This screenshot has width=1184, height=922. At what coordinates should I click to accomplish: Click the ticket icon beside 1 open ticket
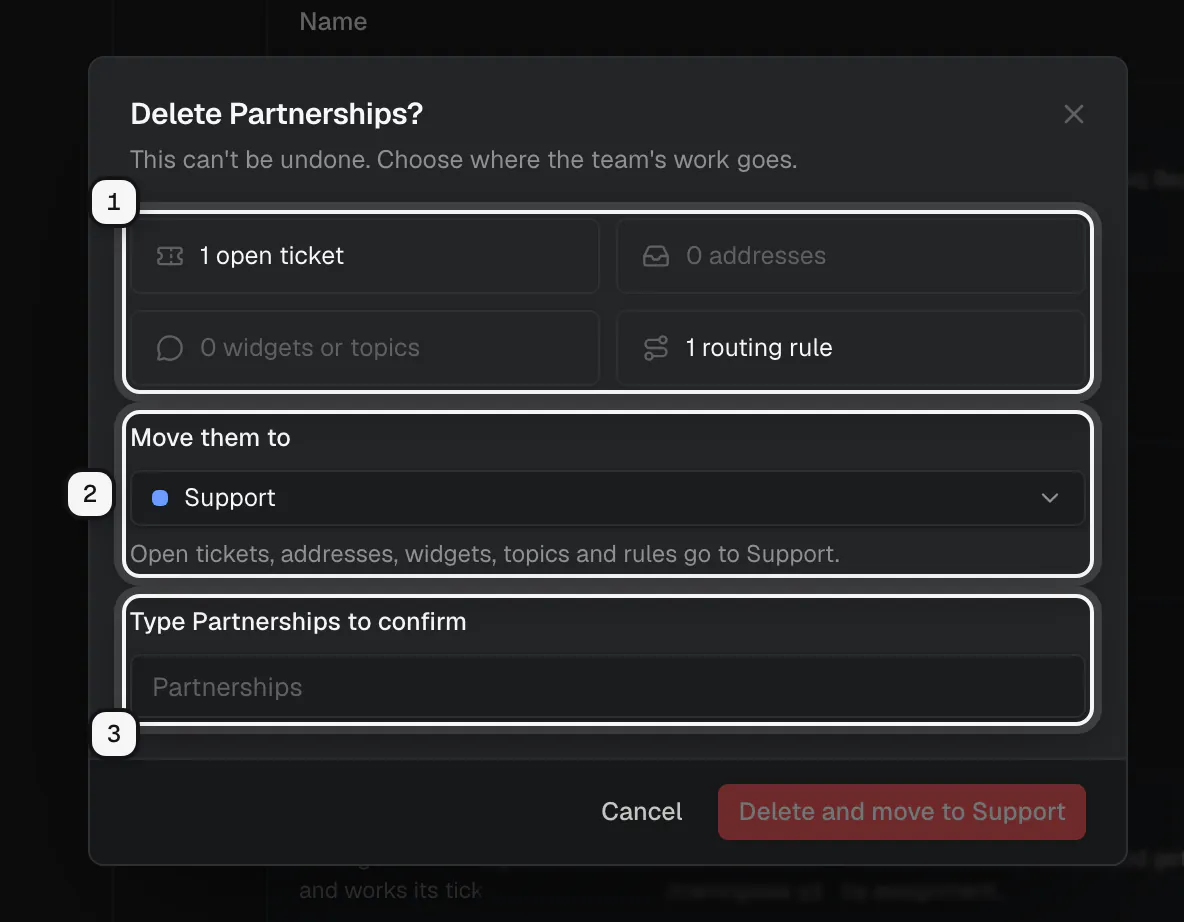click(170, 256)
